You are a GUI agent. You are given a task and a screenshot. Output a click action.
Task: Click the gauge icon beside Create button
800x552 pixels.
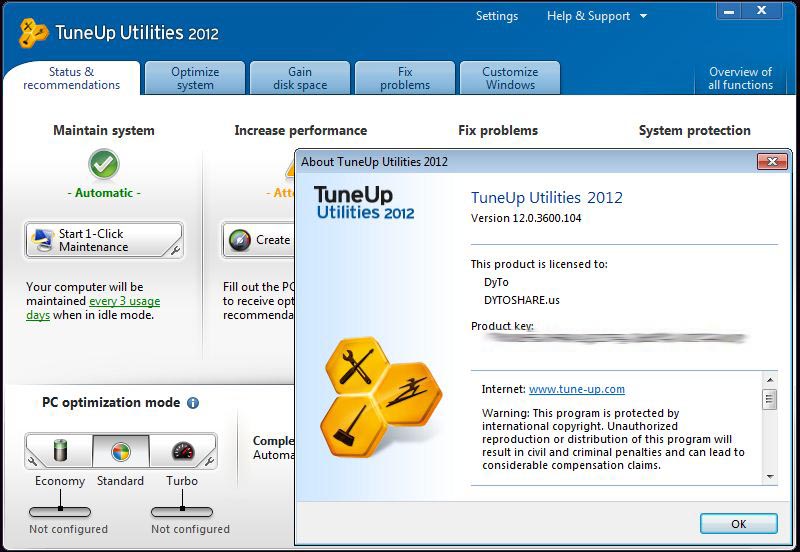coord(240,240)
